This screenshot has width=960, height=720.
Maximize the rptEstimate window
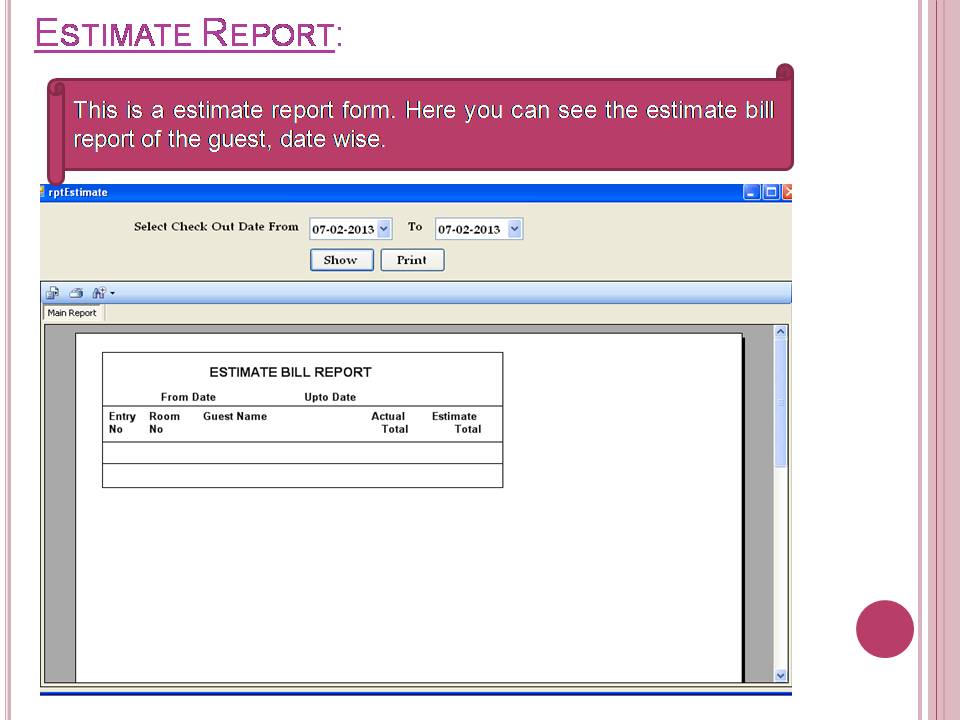tap(771, 192)
